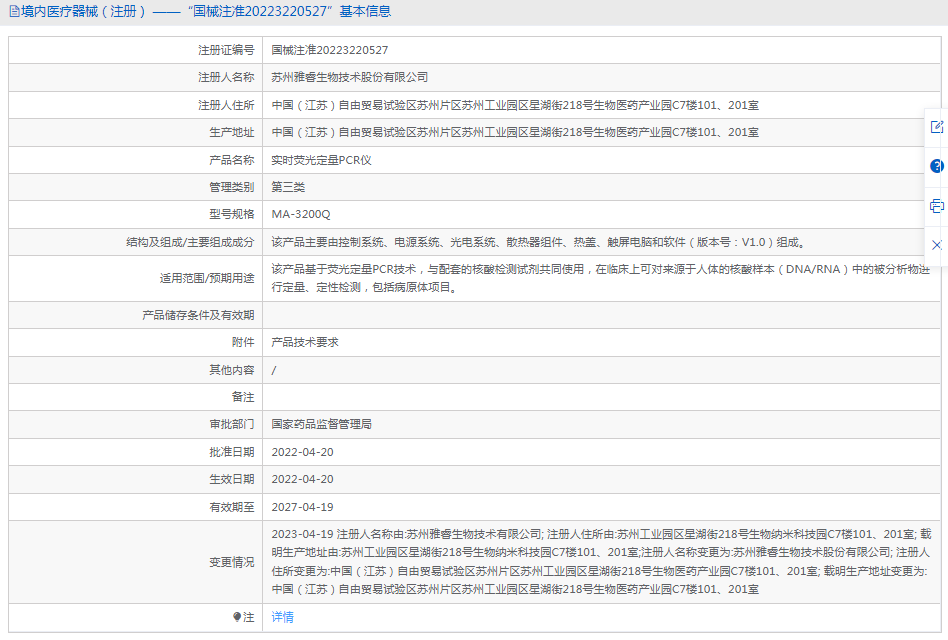Click the 注册人住所 row label

pyautogui.click(x=226, y=105)
